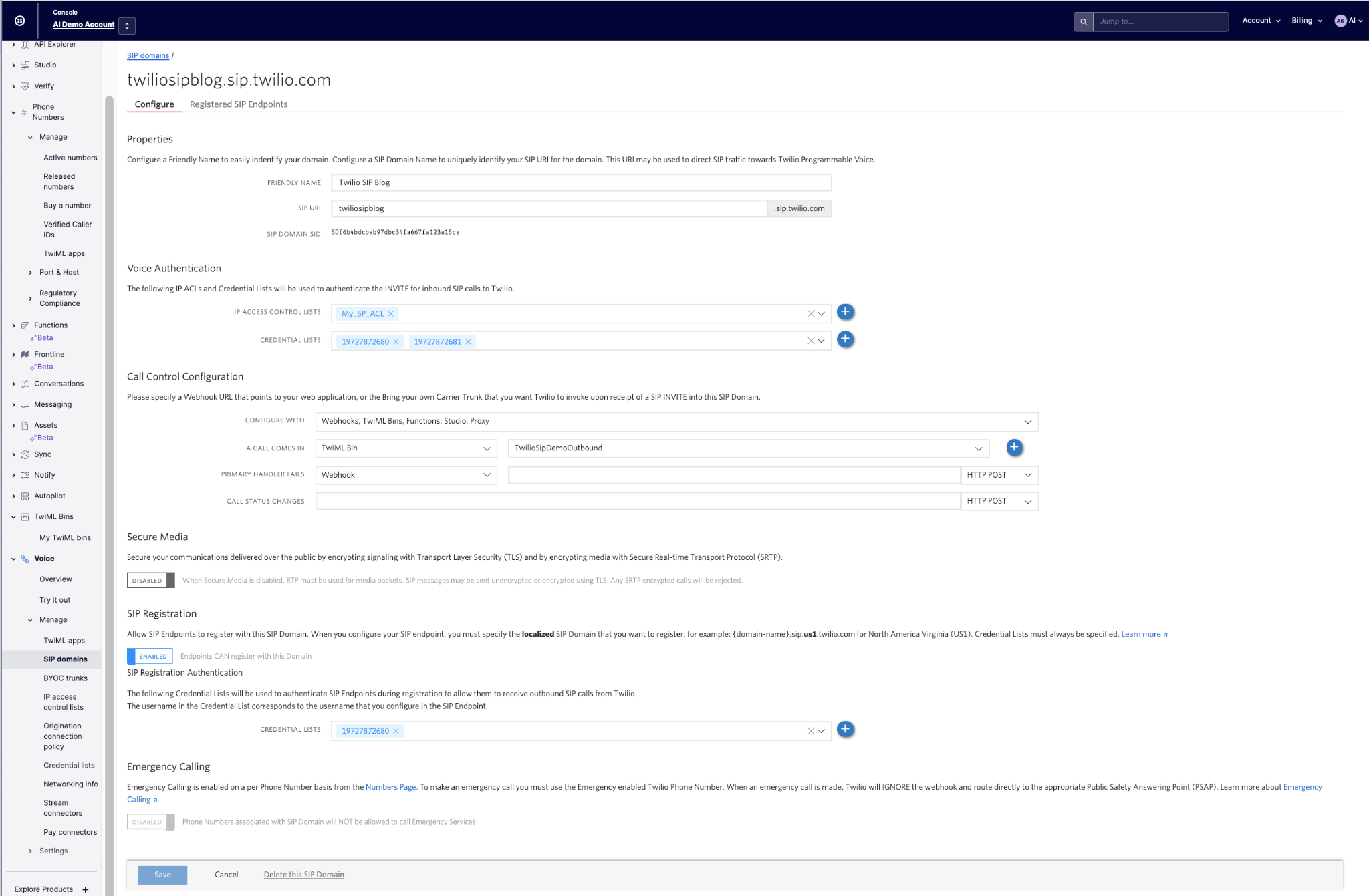Select the Configure tab
1369x896 pixels.
154,104
